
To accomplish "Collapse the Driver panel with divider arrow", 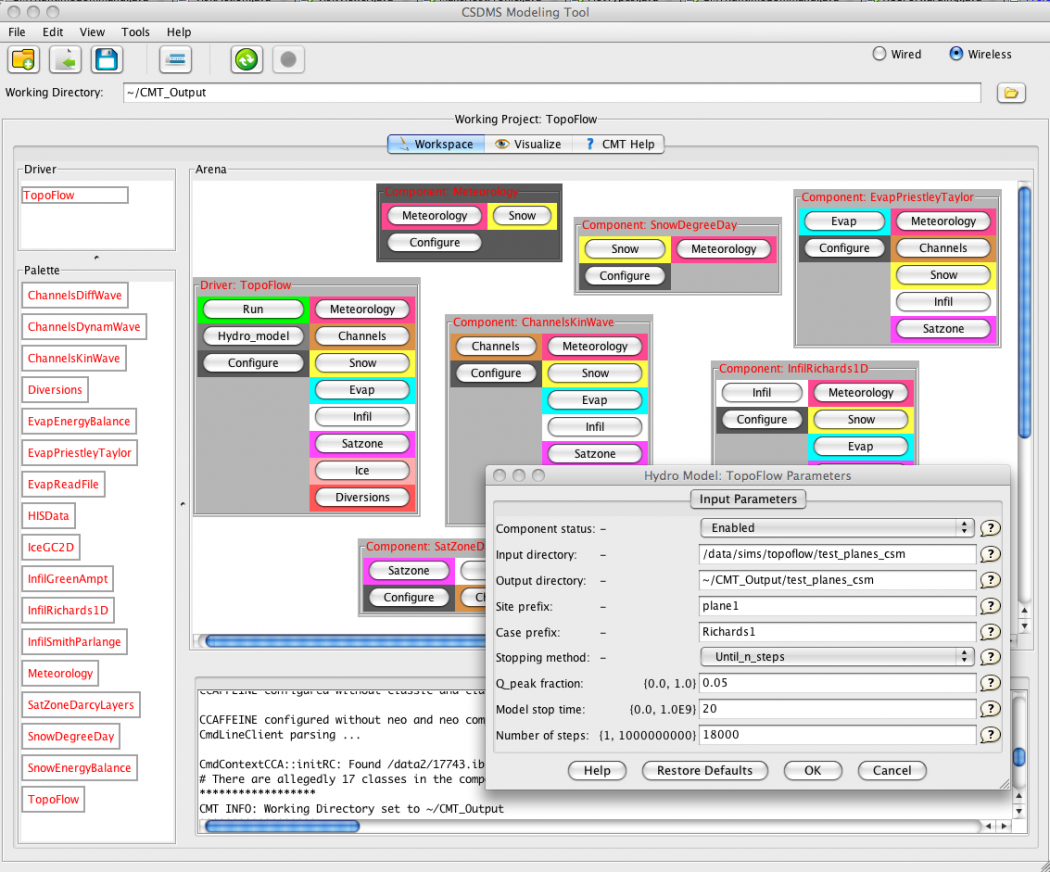I will pos(96,258).
